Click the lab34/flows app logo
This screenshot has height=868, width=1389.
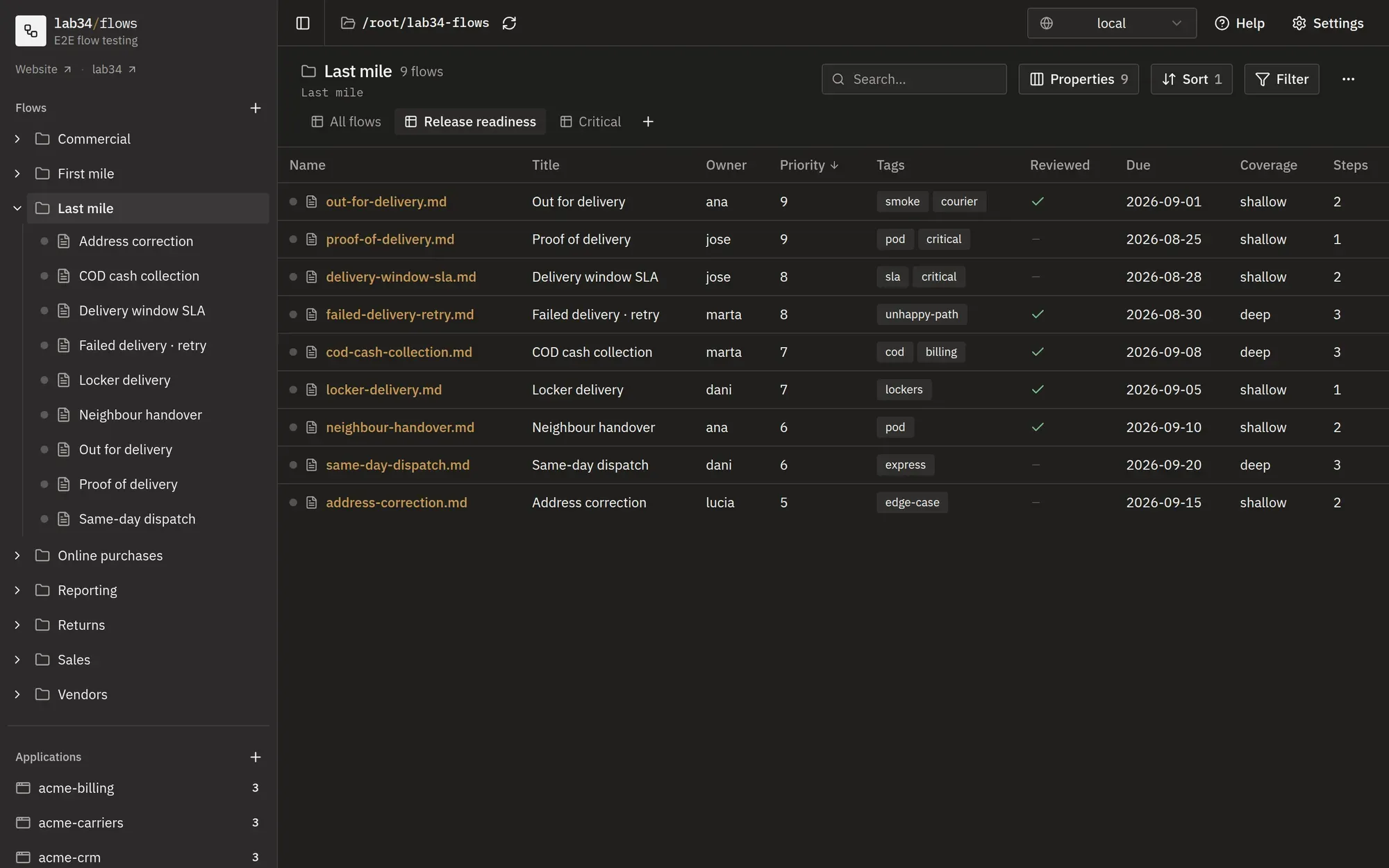(x=31, y=31)
